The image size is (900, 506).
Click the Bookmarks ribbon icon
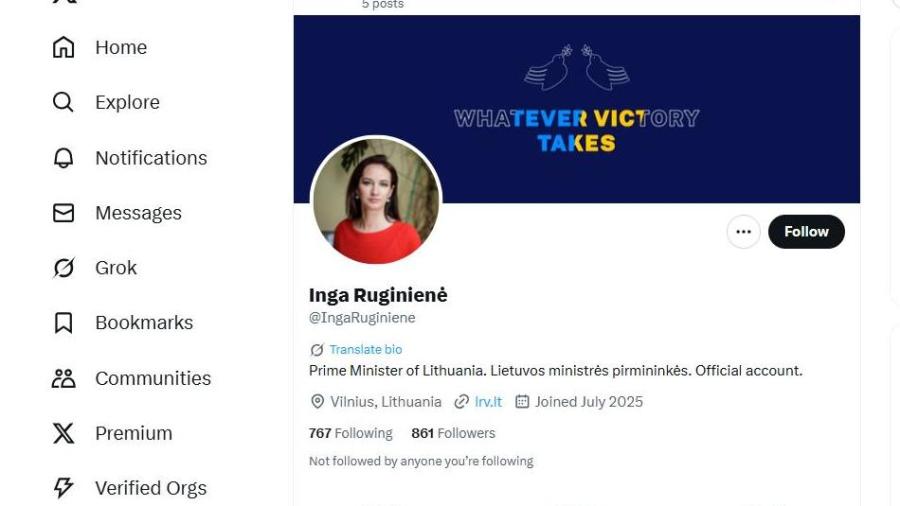pyautogui.click(x=63, y=323)
